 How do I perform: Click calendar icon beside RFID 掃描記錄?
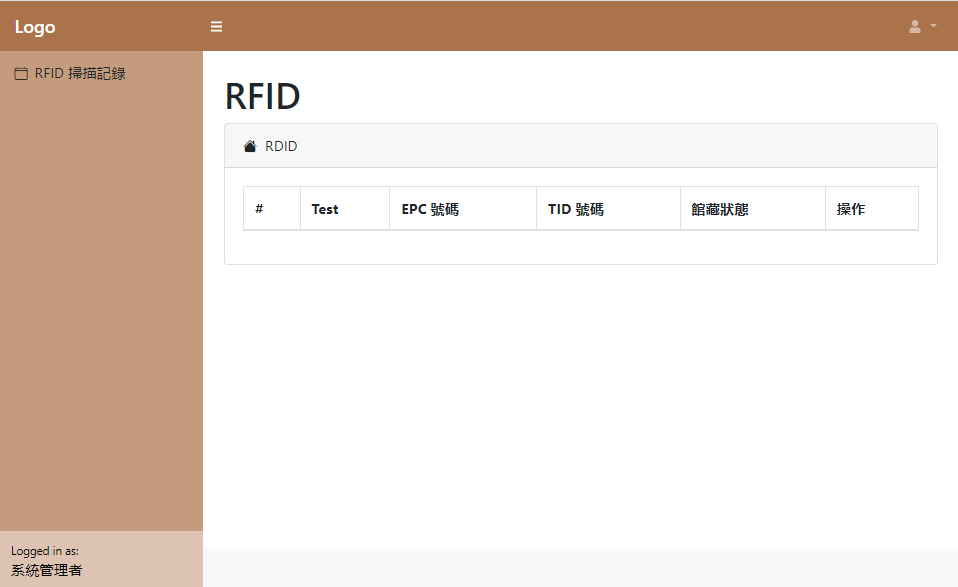(21, 73)
